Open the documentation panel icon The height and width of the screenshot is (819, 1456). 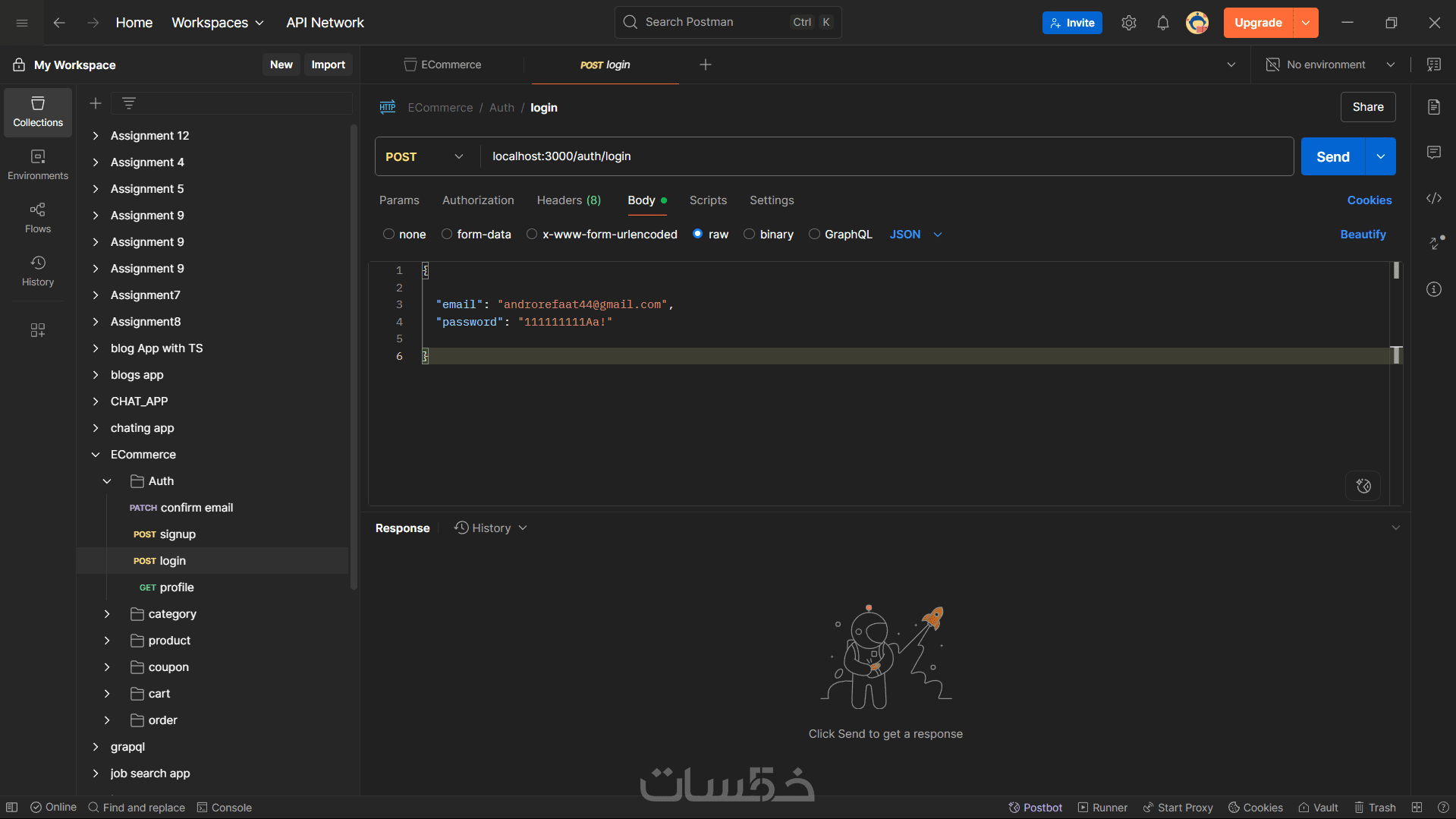pyautogui.click(x=1434, y=107)
